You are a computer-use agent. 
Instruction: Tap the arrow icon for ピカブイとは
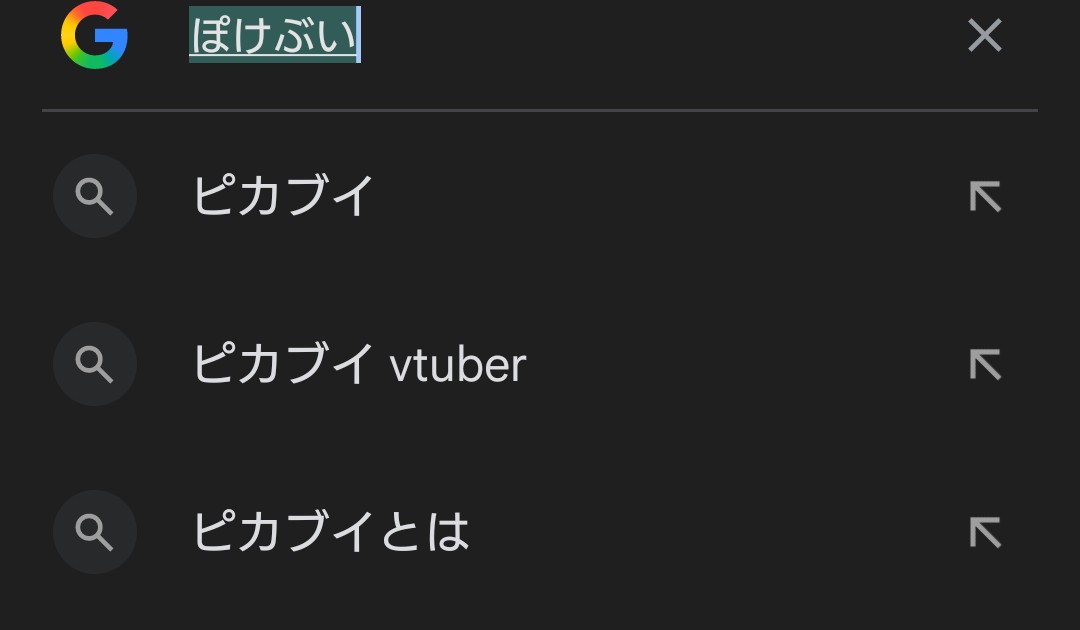pos(985,533)
